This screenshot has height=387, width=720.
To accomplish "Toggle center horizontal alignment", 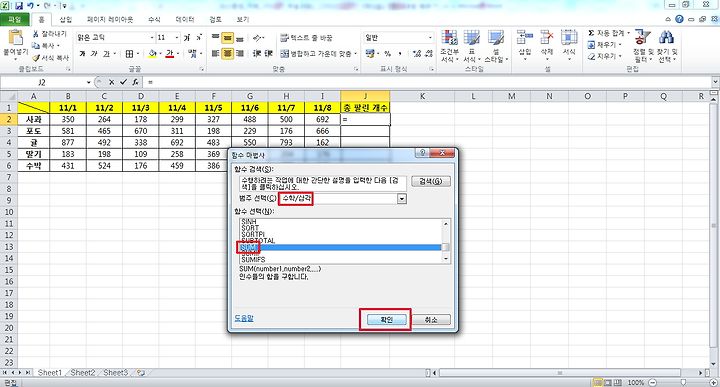I will [x=227, y=54].
